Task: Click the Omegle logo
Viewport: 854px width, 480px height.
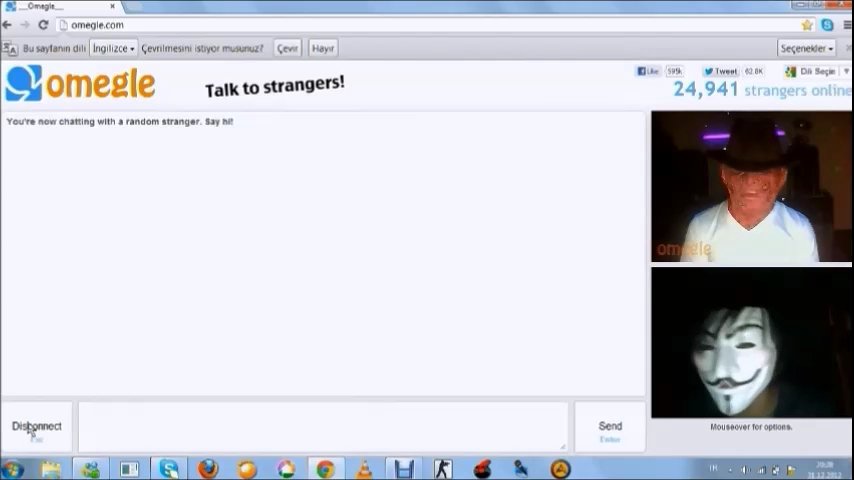Action: [x=80, y=83]
